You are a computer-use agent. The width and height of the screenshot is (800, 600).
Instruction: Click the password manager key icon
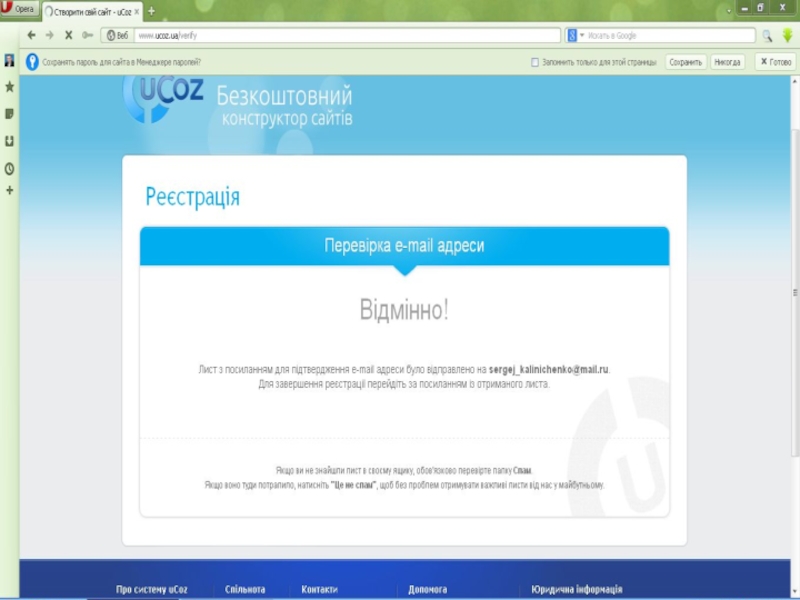coord(32,62)
